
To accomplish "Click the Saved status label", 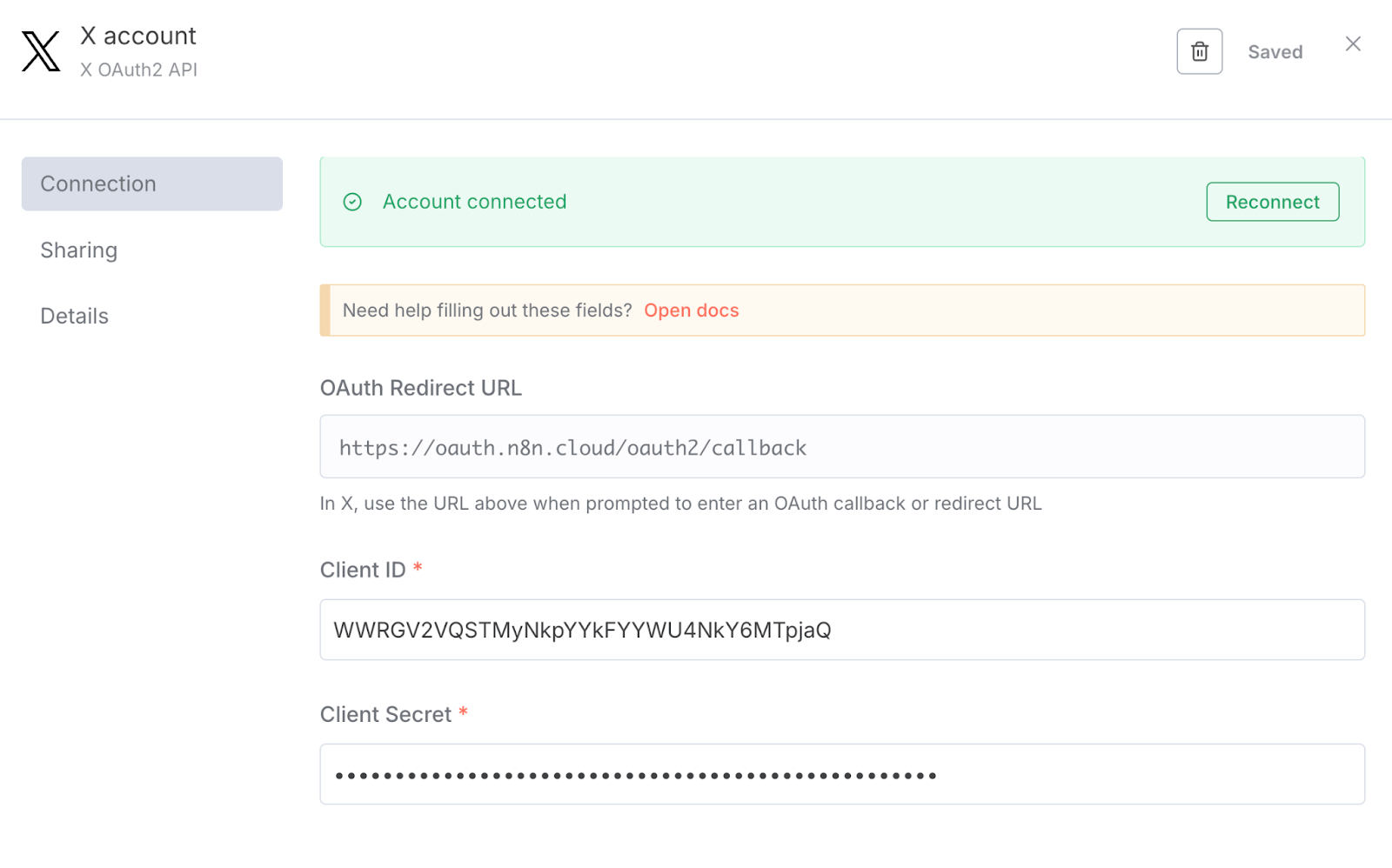I will pyautogui.click(x=1275, y=52).
